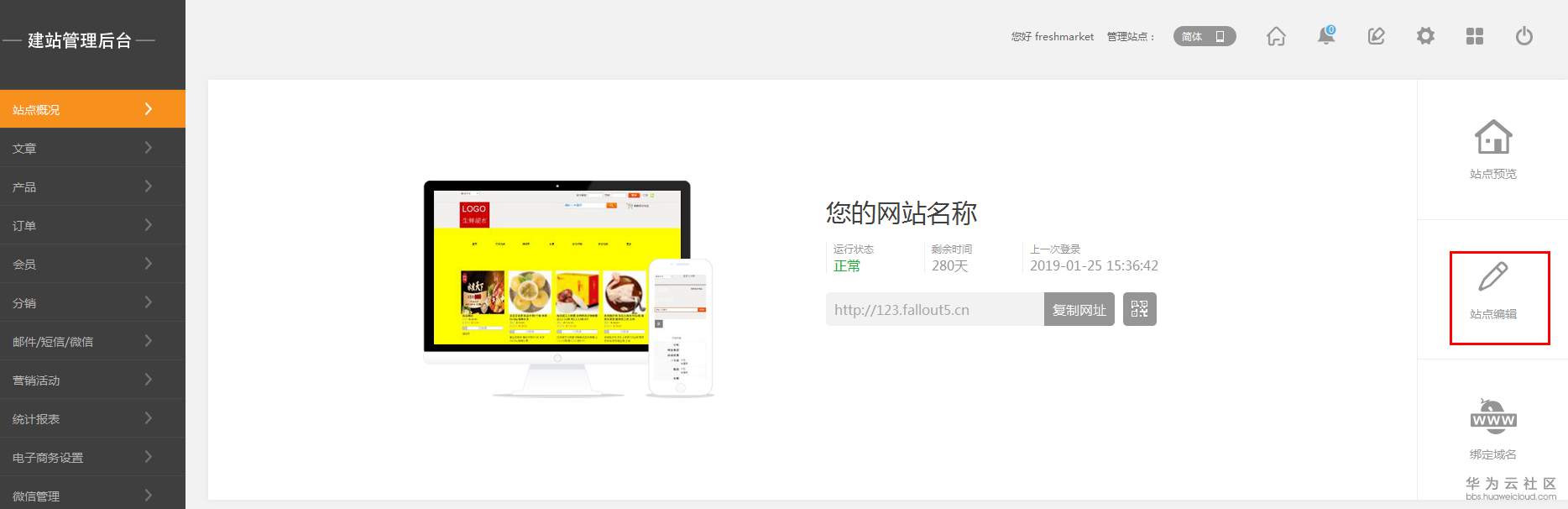
Task: Click the 复制网址 copy URL button
Action: point(1079,309)
